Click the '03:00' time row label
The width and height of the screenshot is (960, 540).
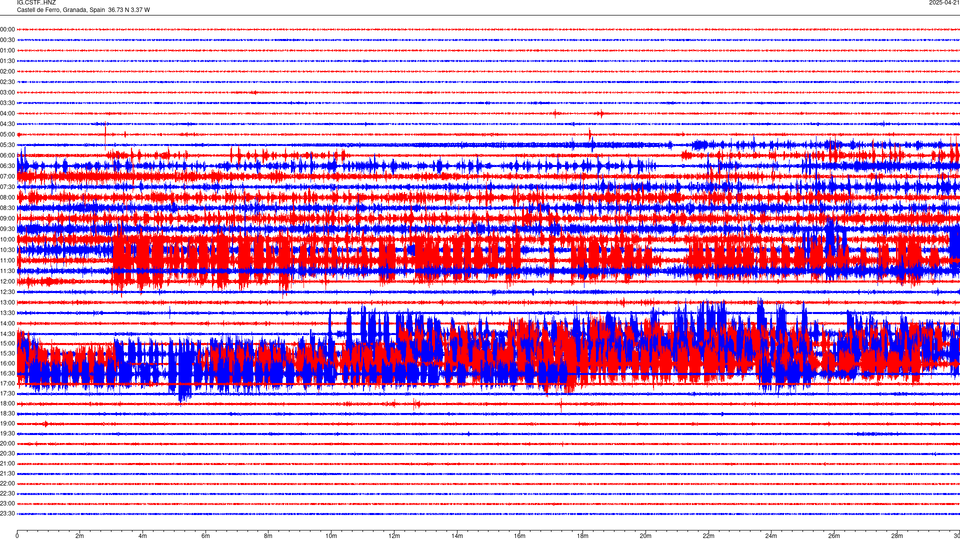[x=7, y=92]
